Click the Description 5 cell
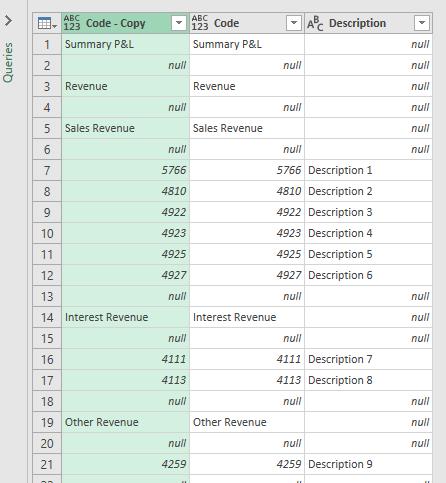The width and height of the screenshot is (446, 483). [x=368, y=254]
